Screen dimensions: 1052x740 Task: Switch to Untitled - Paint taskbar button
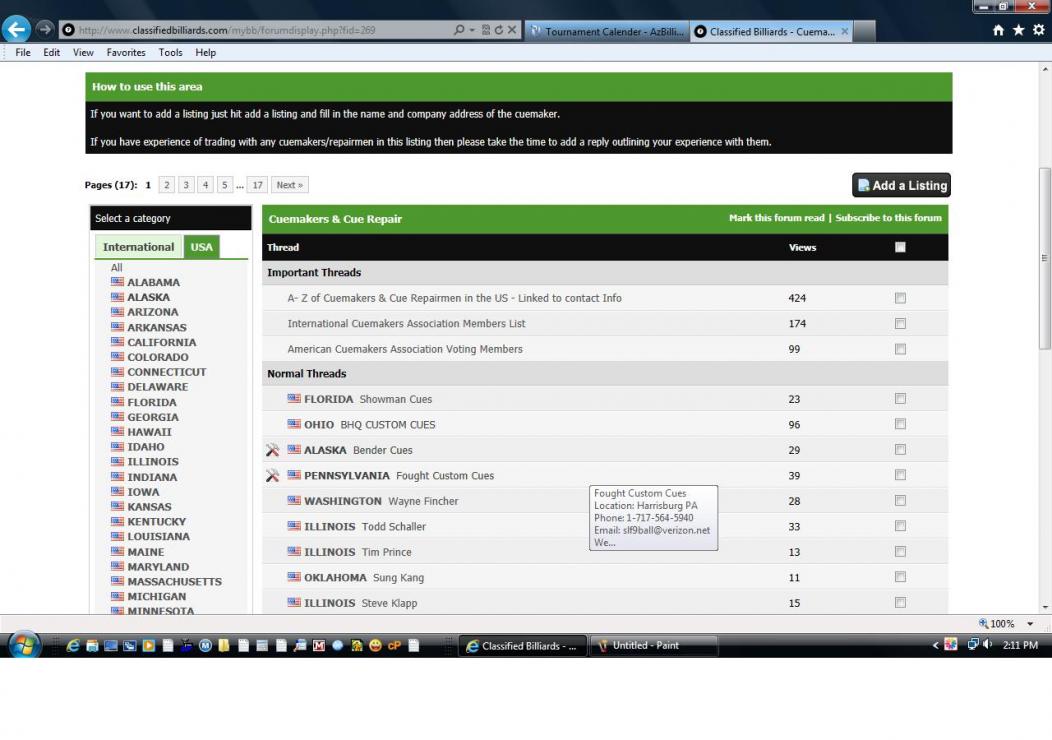coord(654,645)
